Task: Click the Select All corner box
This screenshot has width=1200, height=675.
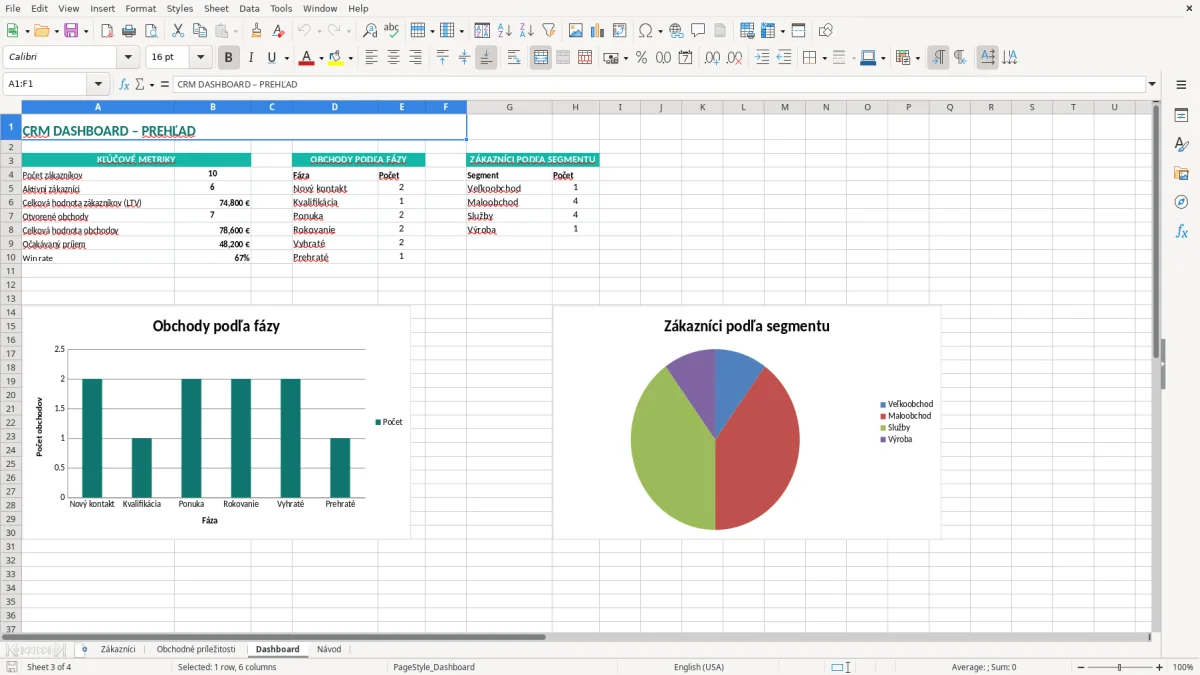Action: pyautogui.click(x=11, y=107)
